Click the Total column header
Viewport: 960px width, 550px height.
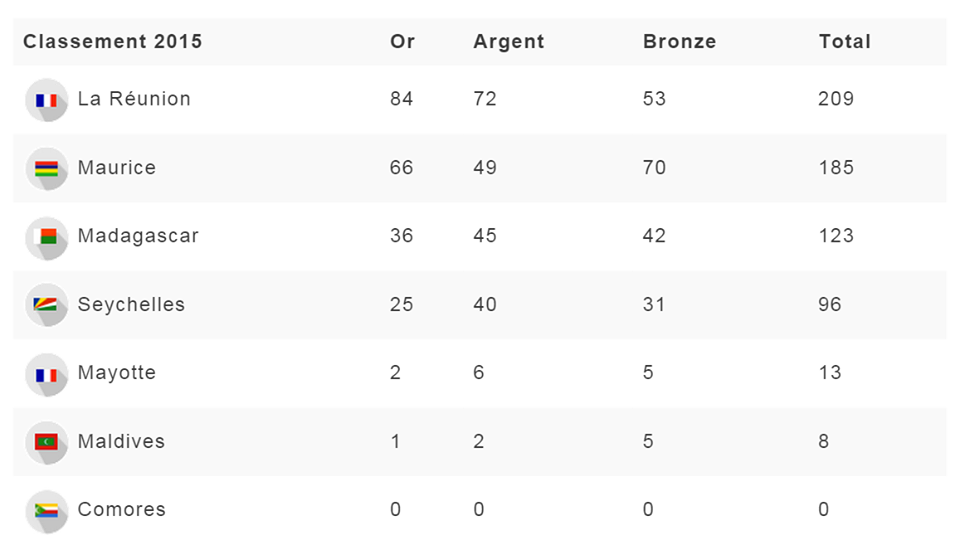(x=844, y=42)
